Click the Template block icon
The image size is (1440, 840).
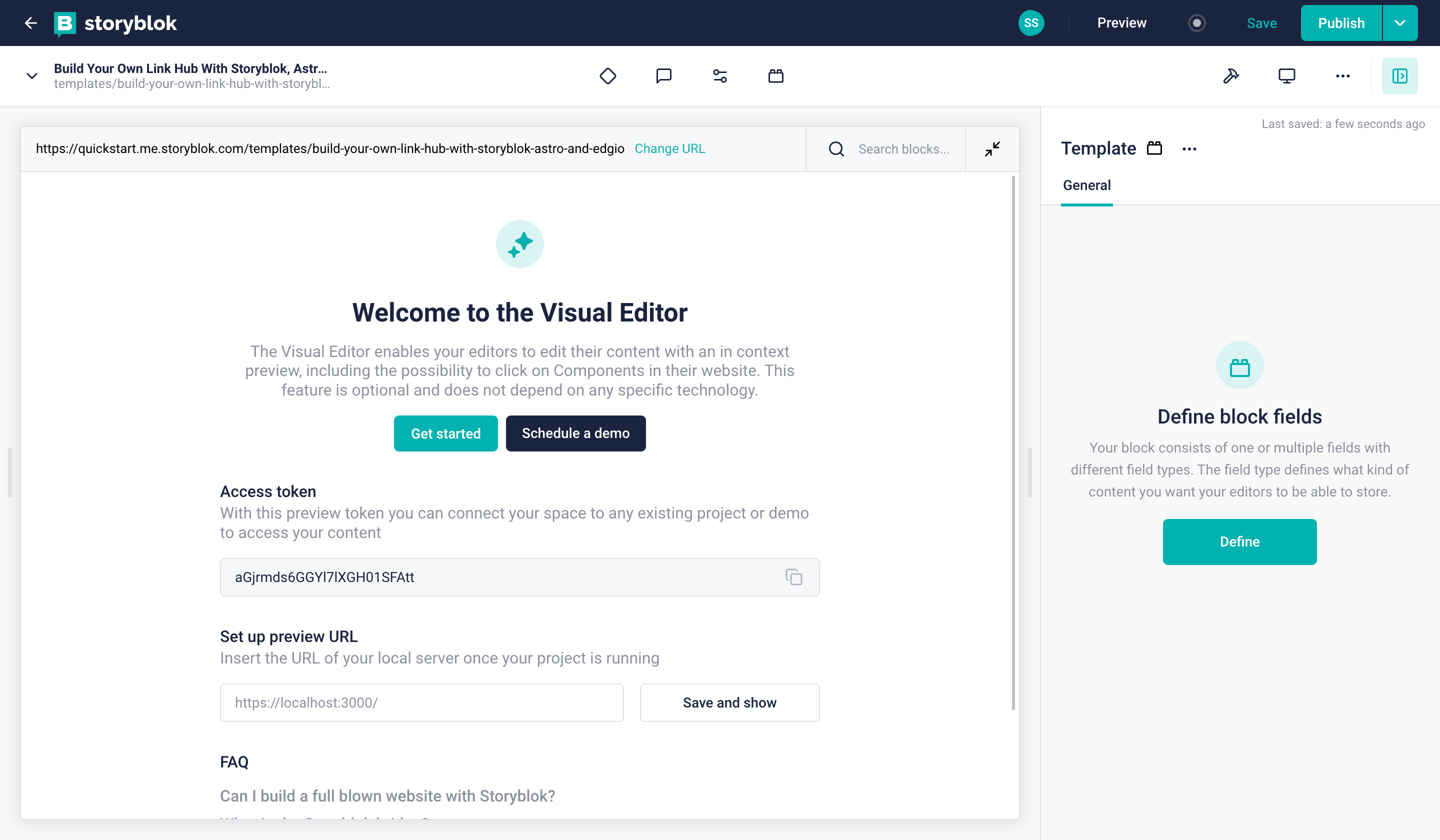[x=1154, y=148]
